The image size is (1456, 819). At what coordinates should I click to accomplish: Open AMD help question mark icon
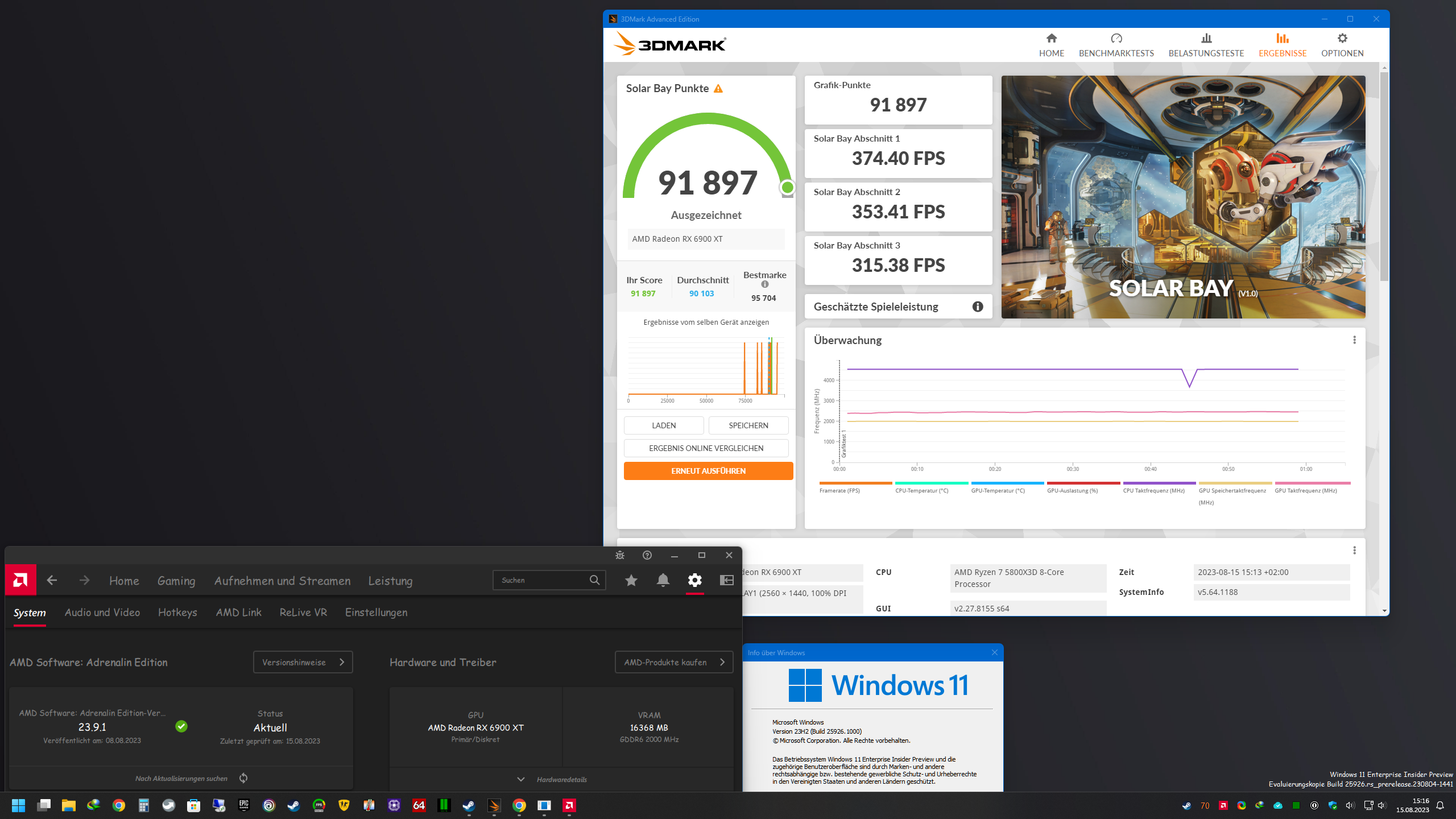[647, 555]
